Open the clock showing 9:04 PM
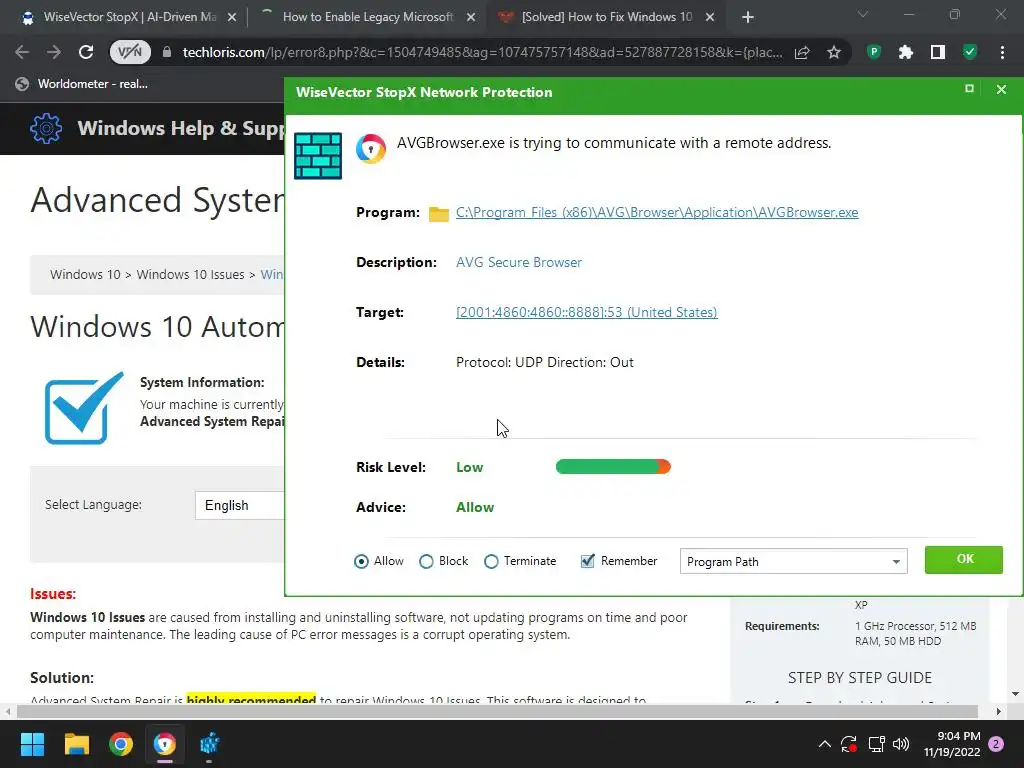 tap(952, 744)
